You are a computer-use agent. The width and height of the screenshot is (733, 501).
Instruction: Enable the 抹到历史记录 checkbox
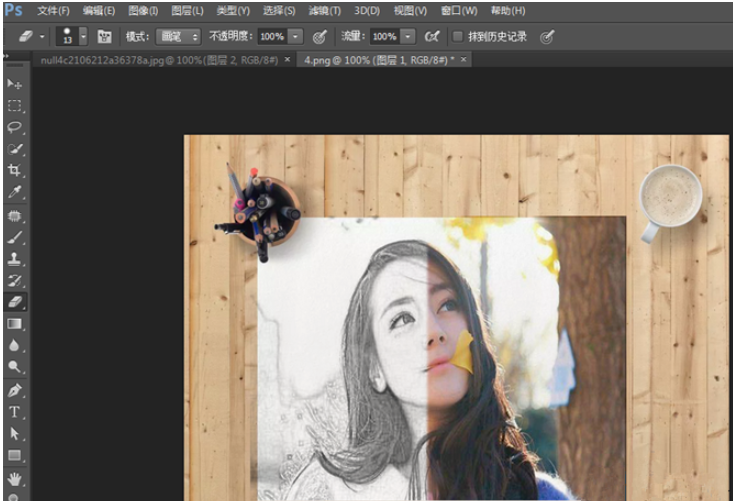pyautogui.click(x=458, y=36)
